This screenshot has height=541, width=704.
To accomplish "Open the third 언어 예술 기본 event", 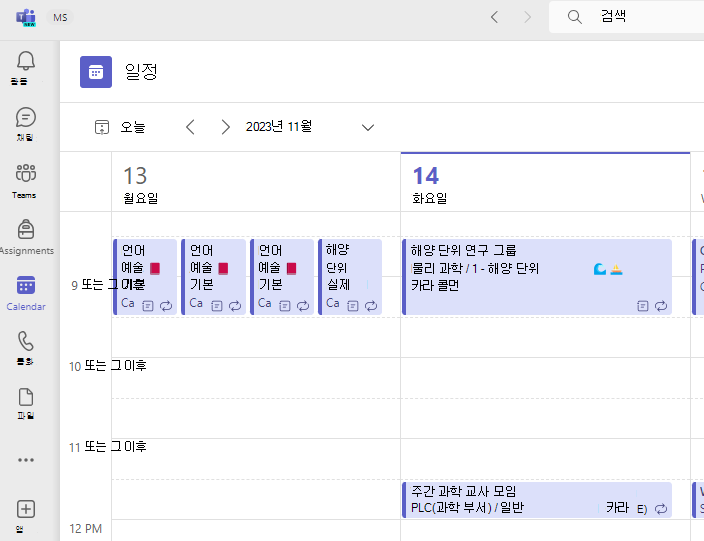I will 282,277.
